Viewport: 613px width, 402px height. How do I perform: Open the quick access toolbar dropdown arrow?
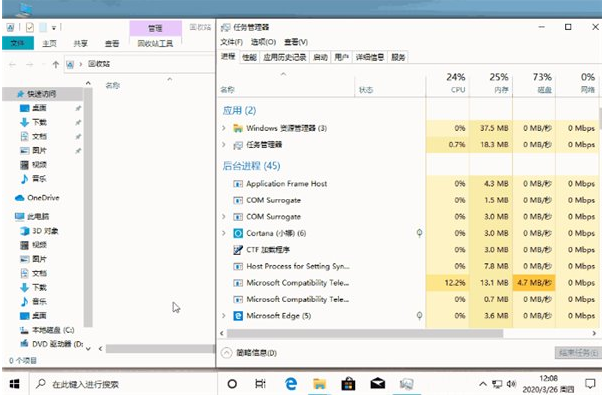pyautogui.click(x=54, y=28)
